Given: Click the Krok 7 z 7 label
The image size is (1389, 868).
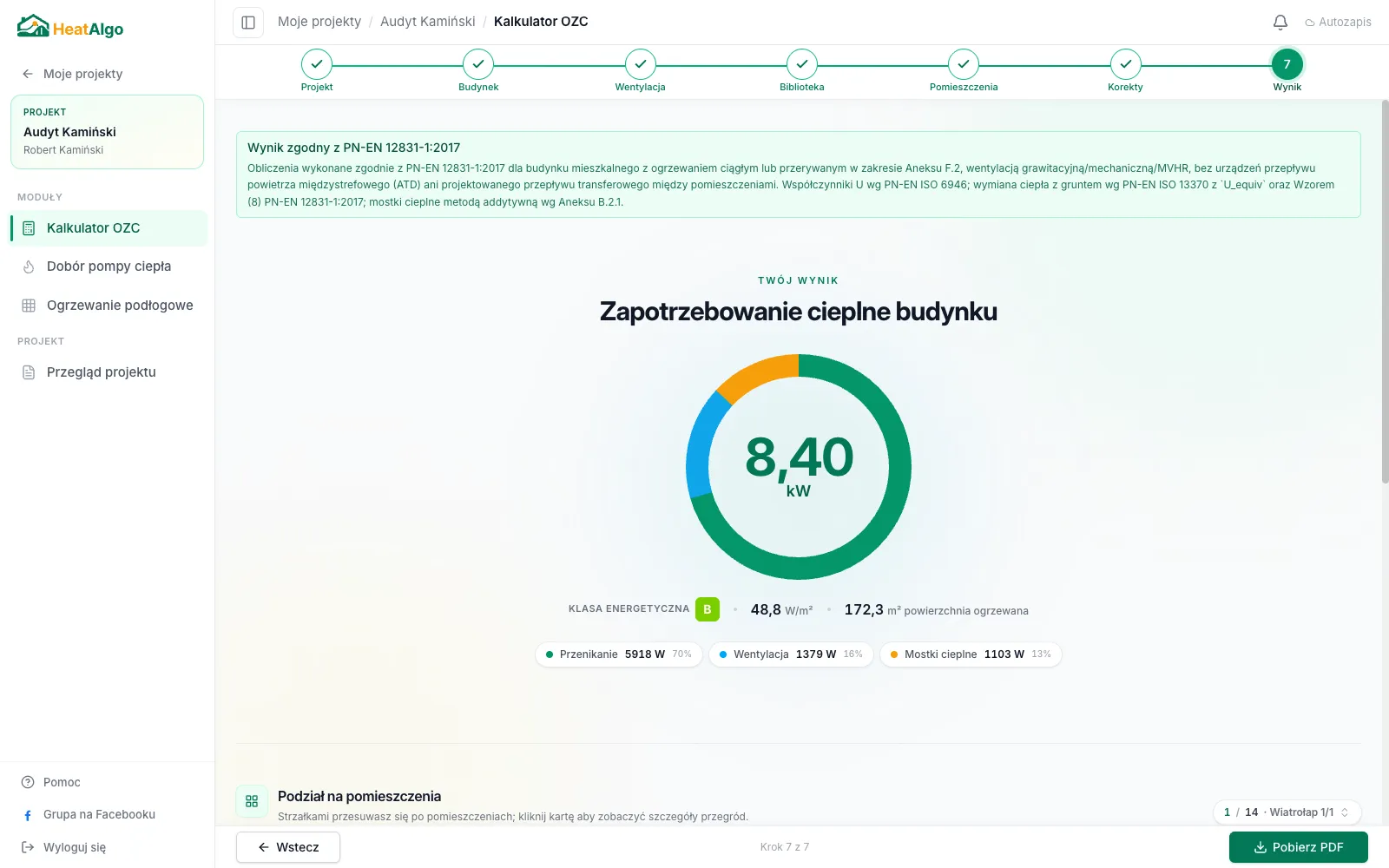Looking at the screenshot, I should [785, 847].
